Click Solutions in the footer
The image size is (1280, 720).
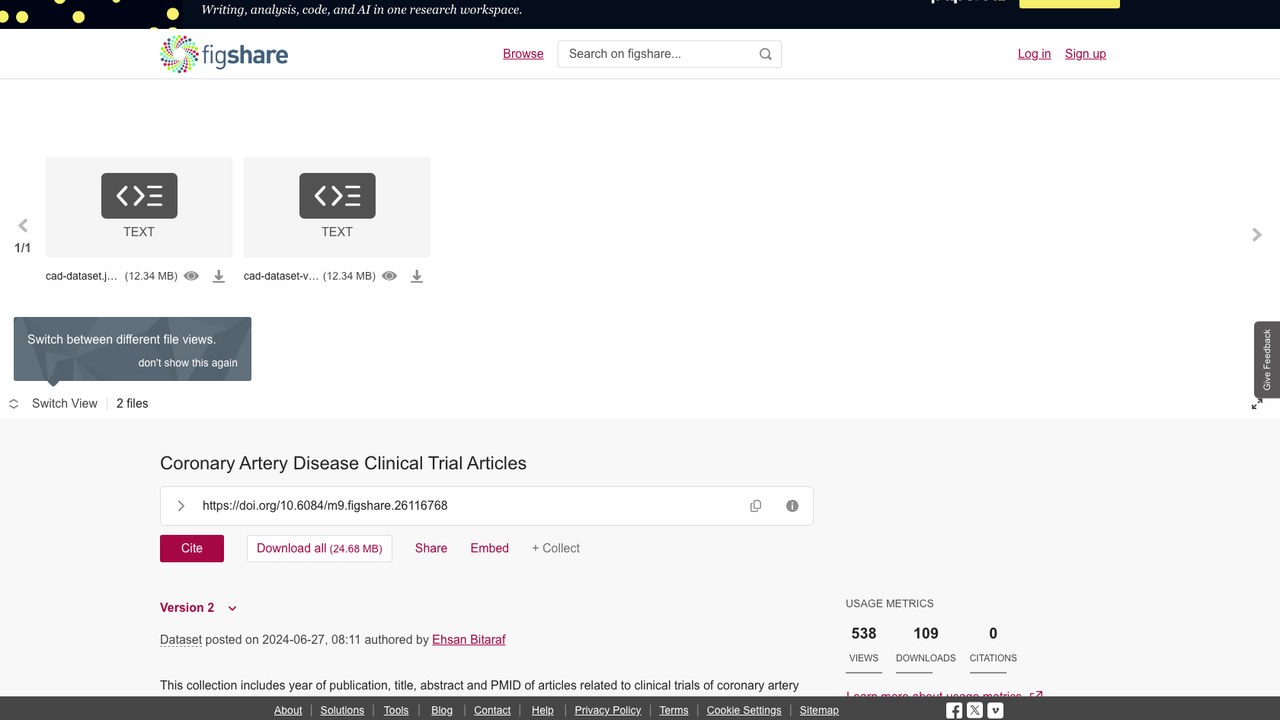pyautogui.click(x=342, y=710)
